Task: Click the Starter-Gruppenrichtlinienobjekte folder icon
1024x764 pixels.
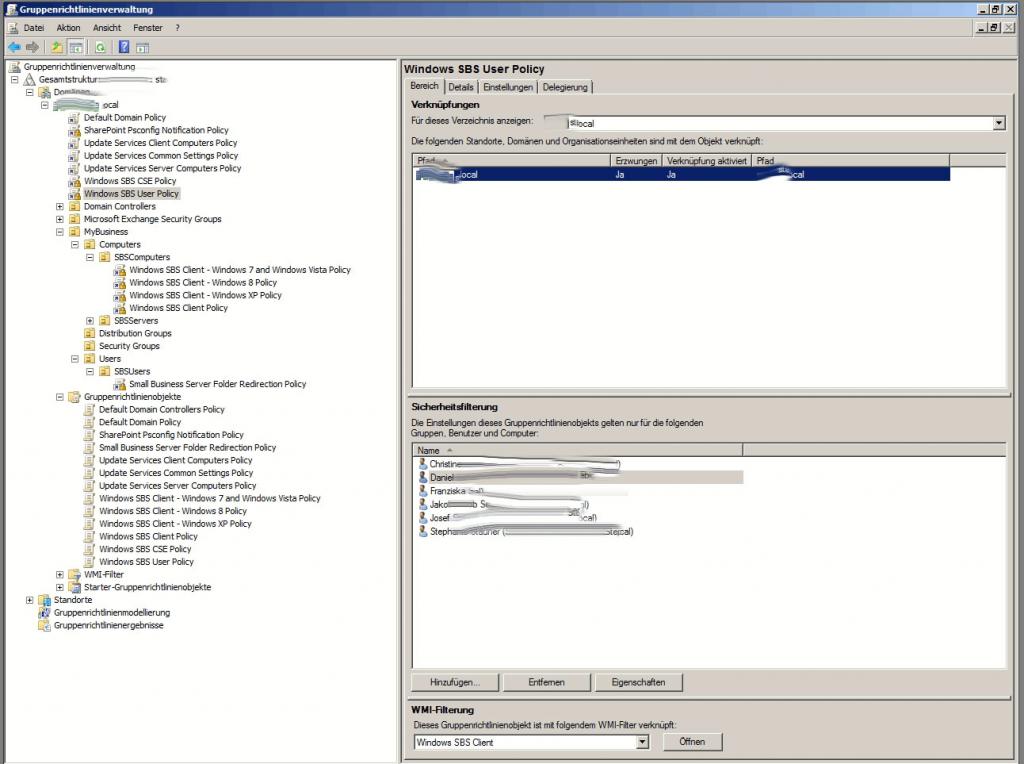Action: coord(74,587)
